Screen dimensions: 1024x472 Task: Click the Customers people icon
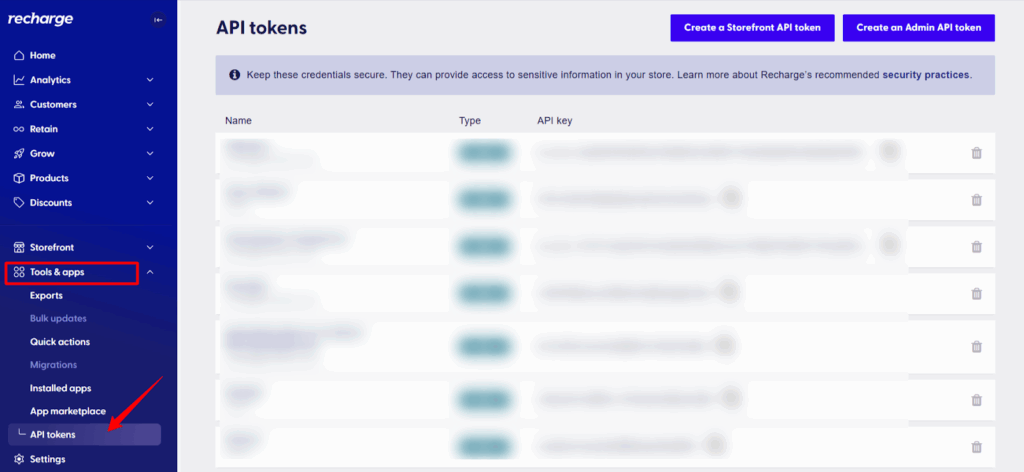pos(19,104)
